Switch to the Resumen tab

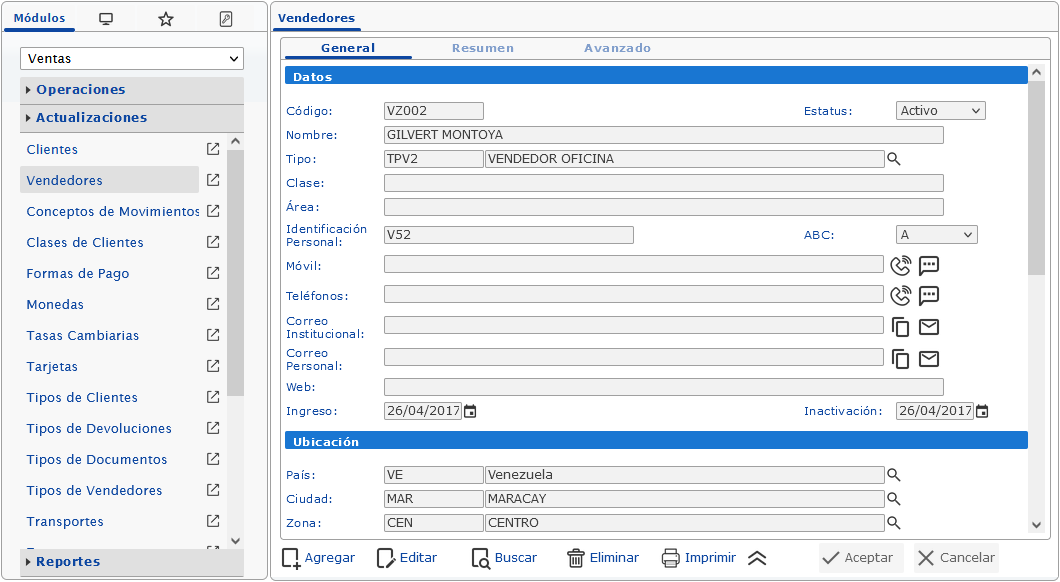click(483, 48)
